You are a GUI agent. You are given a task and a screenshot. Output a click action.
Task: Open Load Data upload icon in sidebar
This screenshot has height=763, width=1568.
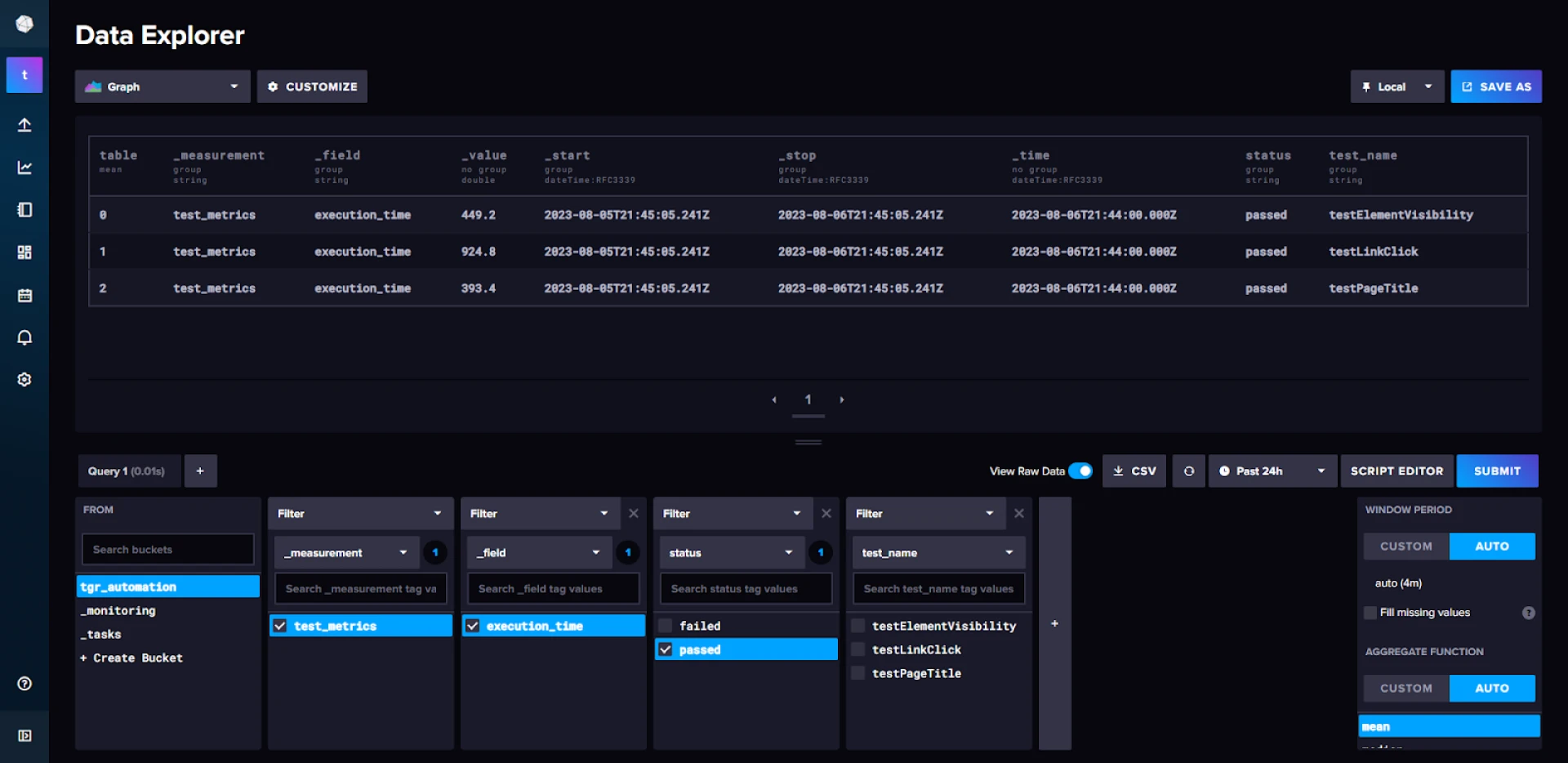point(24,125)
